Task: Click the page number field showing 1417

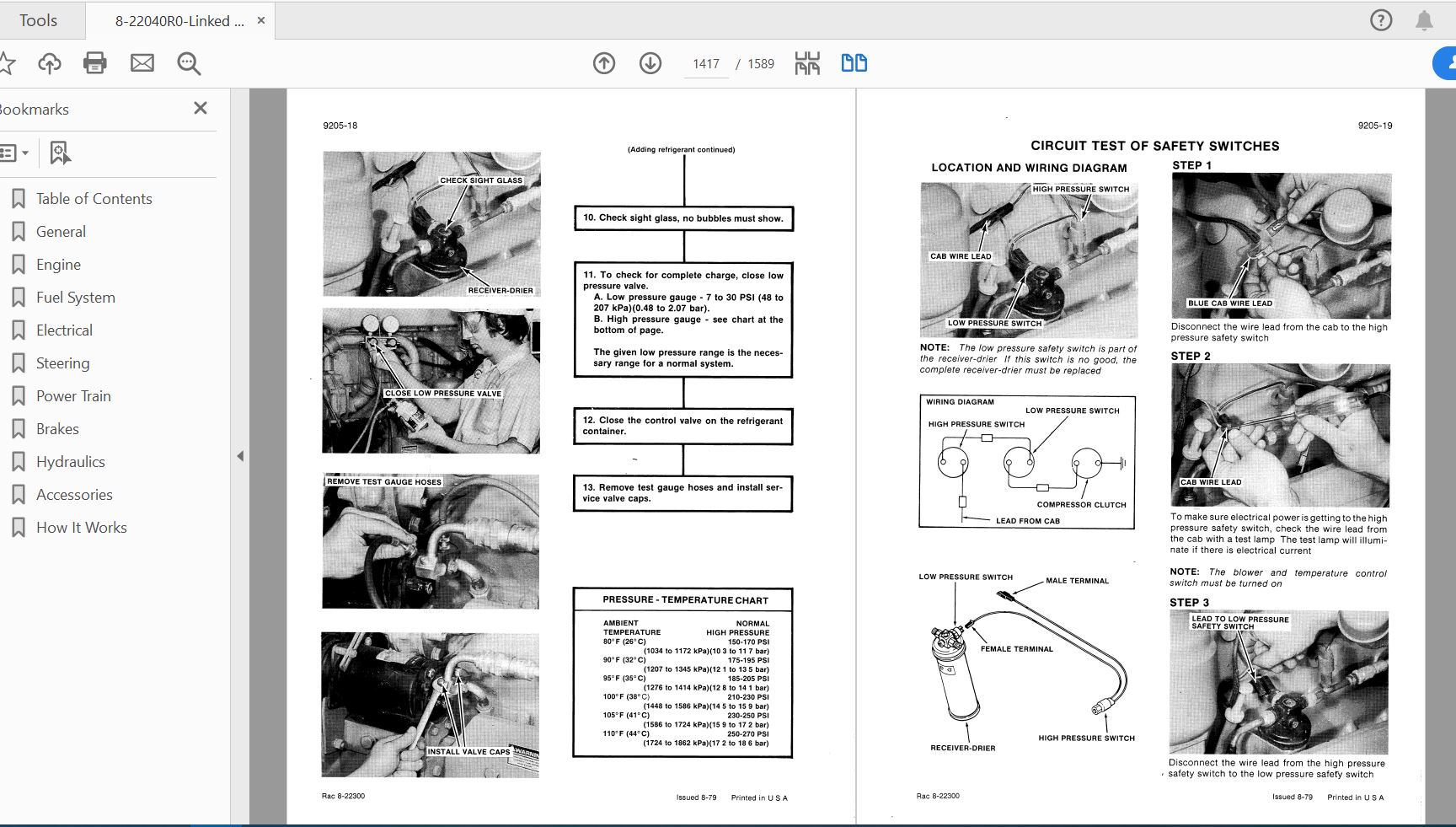Action: (x=706, y=64)
